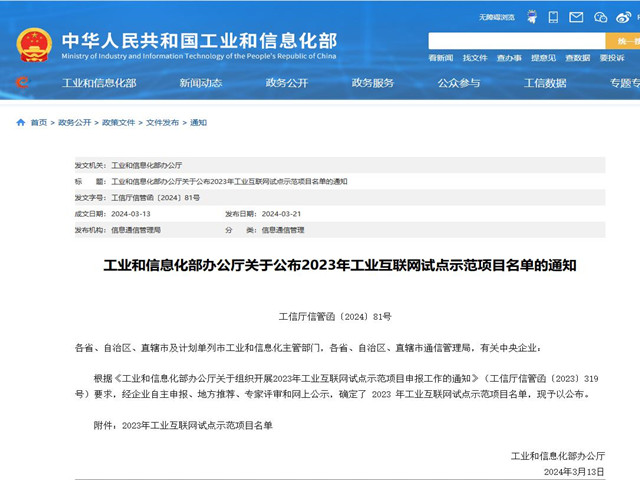
Task: Open the 新闻动态 nav menu
Action: (x=201, y=83)
